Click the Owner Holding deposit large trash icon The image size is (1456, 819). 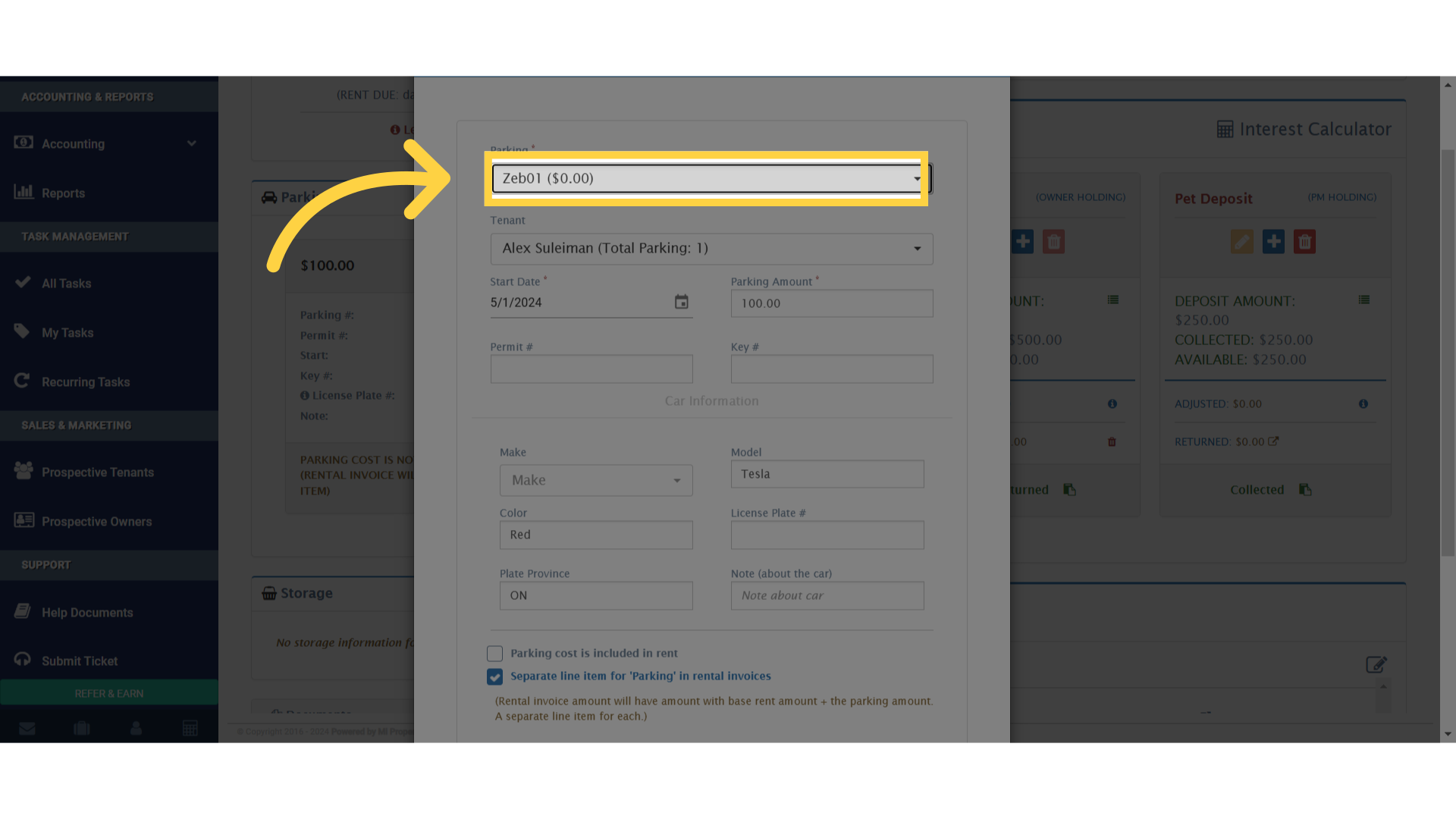pos(1053,242)
